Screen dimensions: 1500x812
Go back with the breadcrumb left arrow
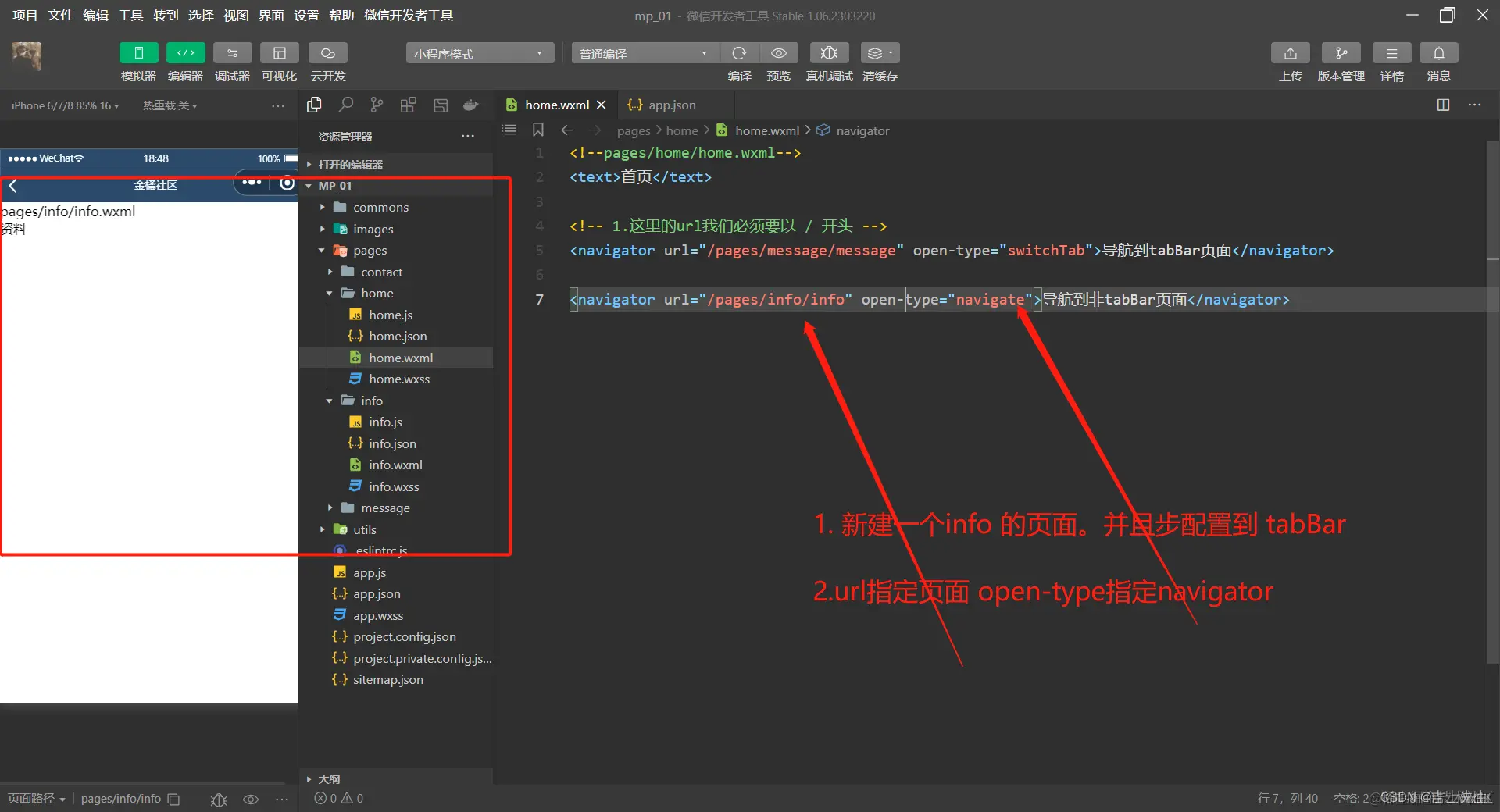(x=567, y=130)
